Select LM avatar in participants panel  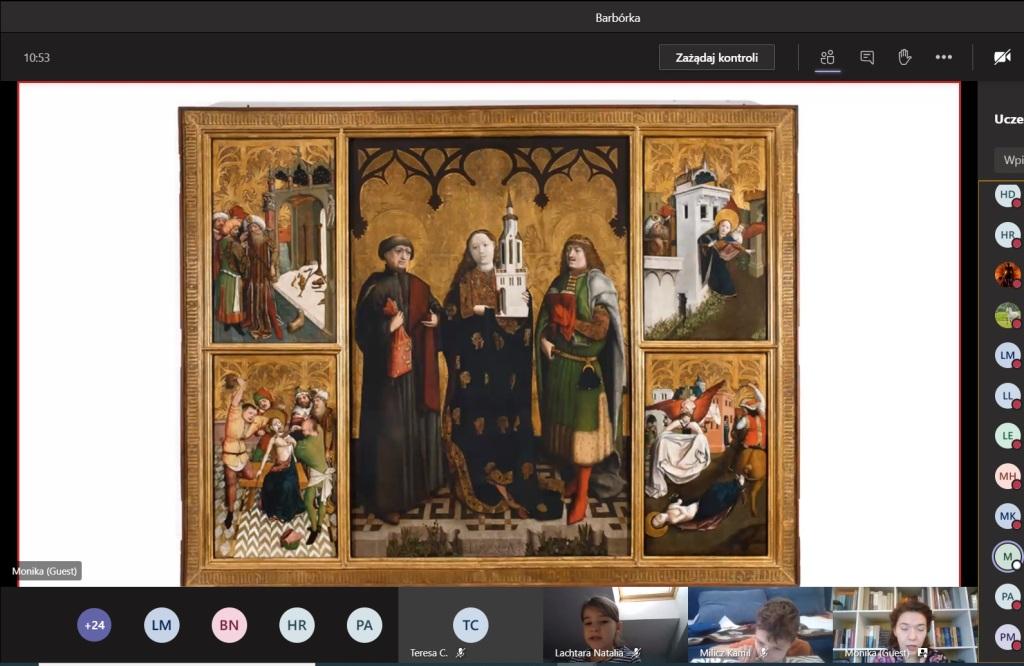pyautogui.click(x=1008, y=355)
